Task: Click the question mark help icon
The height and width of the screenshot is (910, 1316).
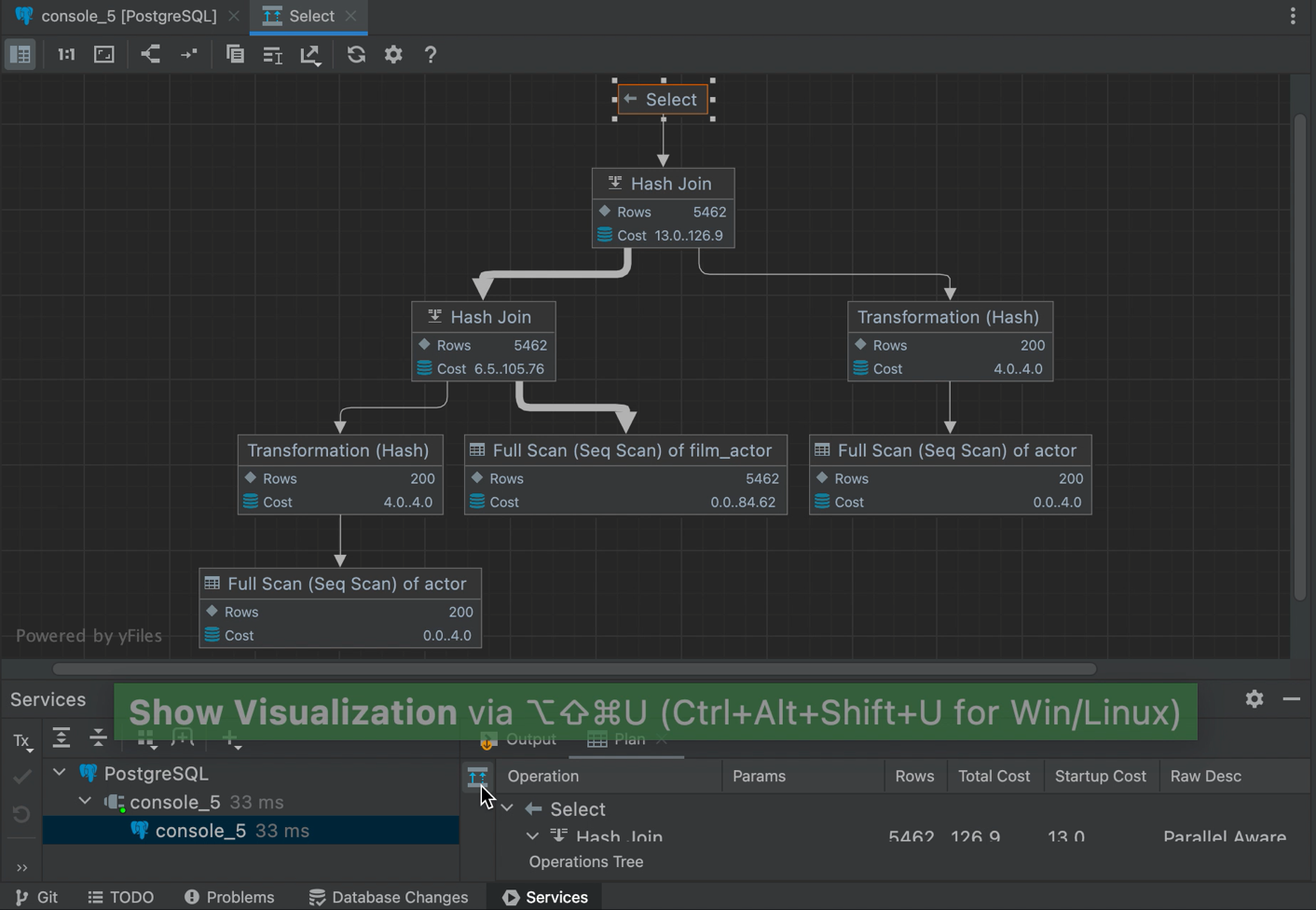Action: click(431, 55)
